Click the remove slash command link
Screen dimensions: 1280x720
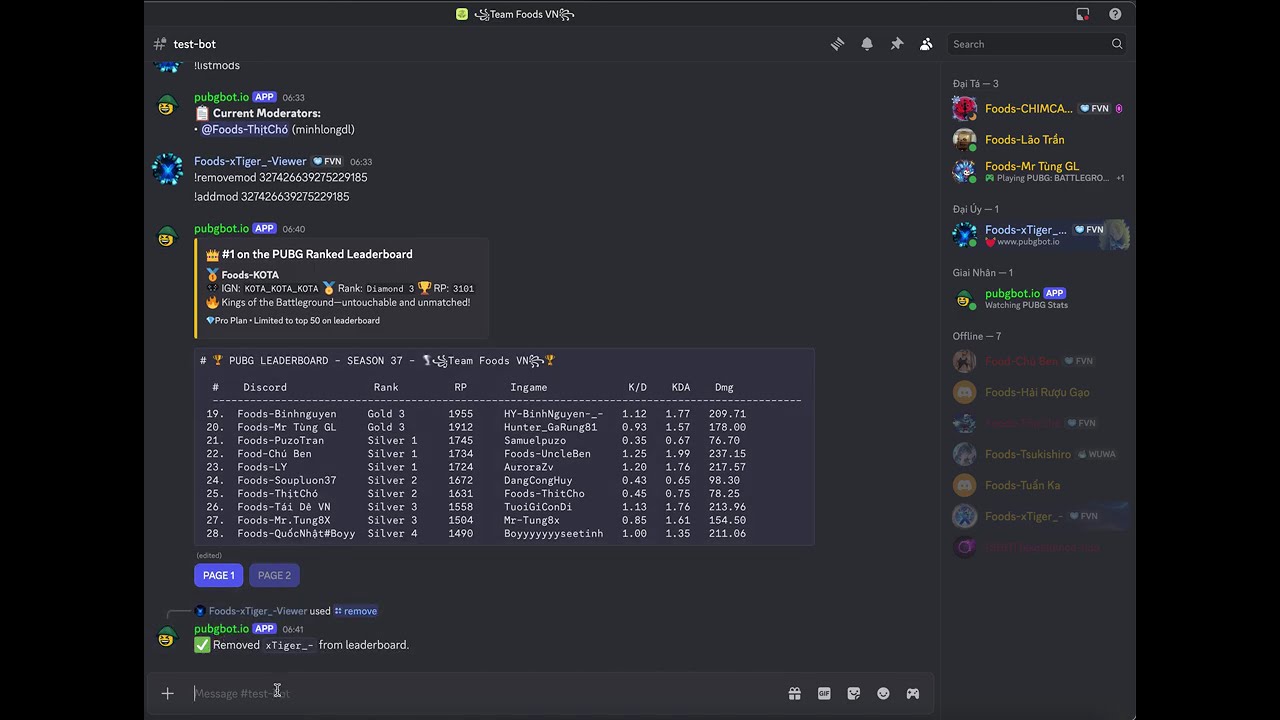click(356, 611)
